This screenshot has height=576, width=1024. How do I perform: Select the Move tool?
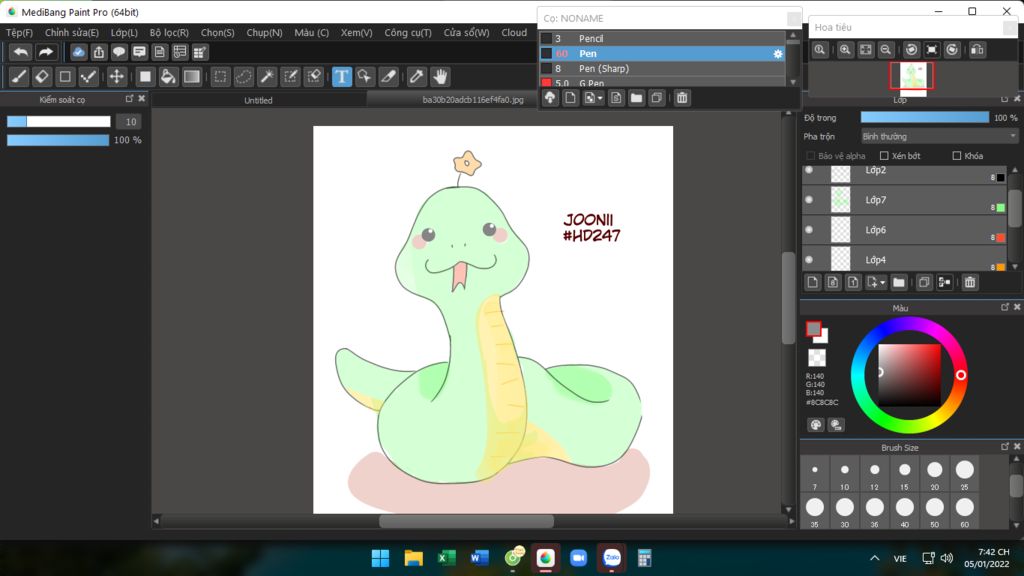[x=116, y=77]
